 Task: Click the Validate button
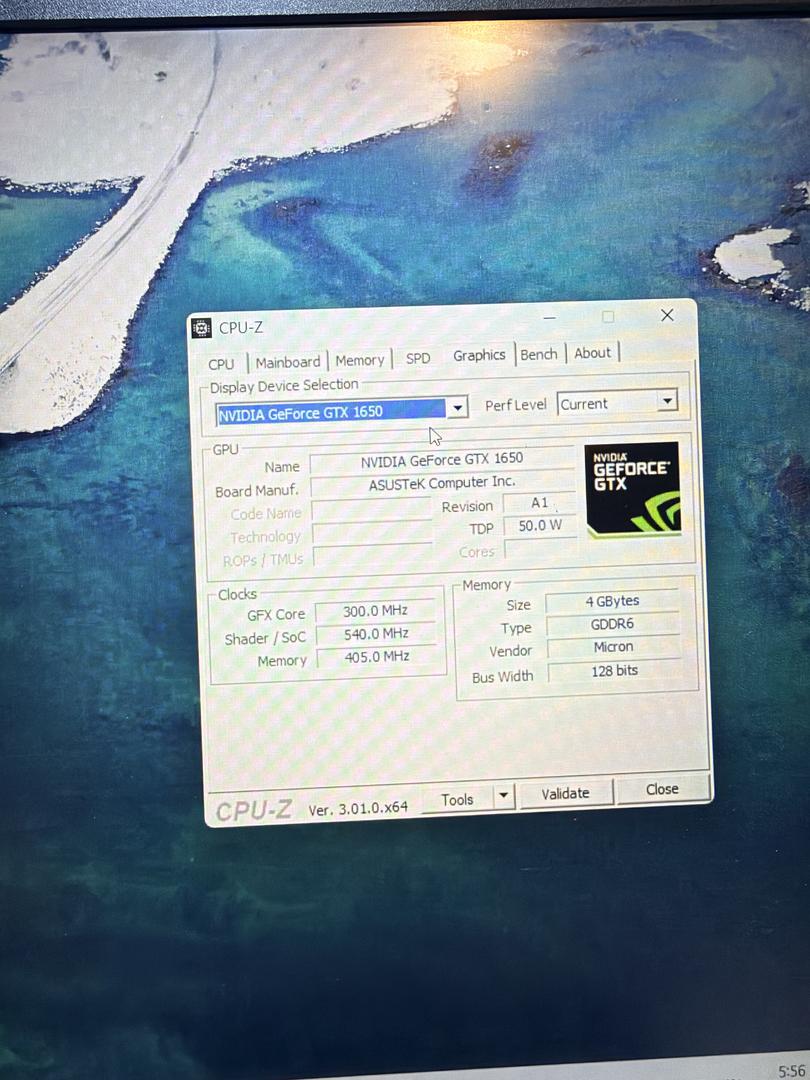pos(565,793)
